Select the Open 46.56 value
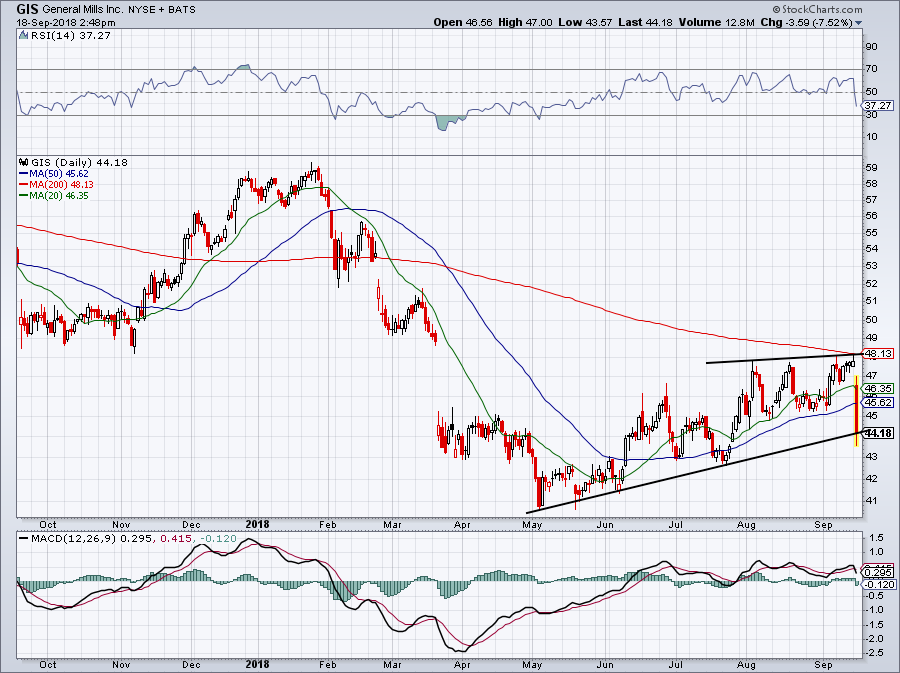 463,22
